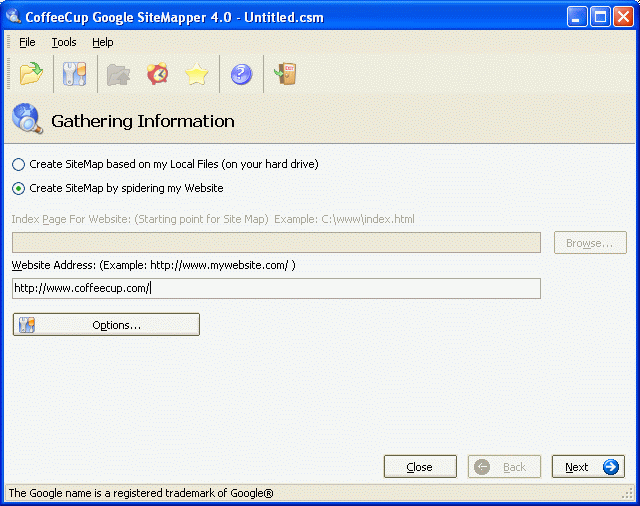Open project via the folder toolbar icon

tap(31, 74)
